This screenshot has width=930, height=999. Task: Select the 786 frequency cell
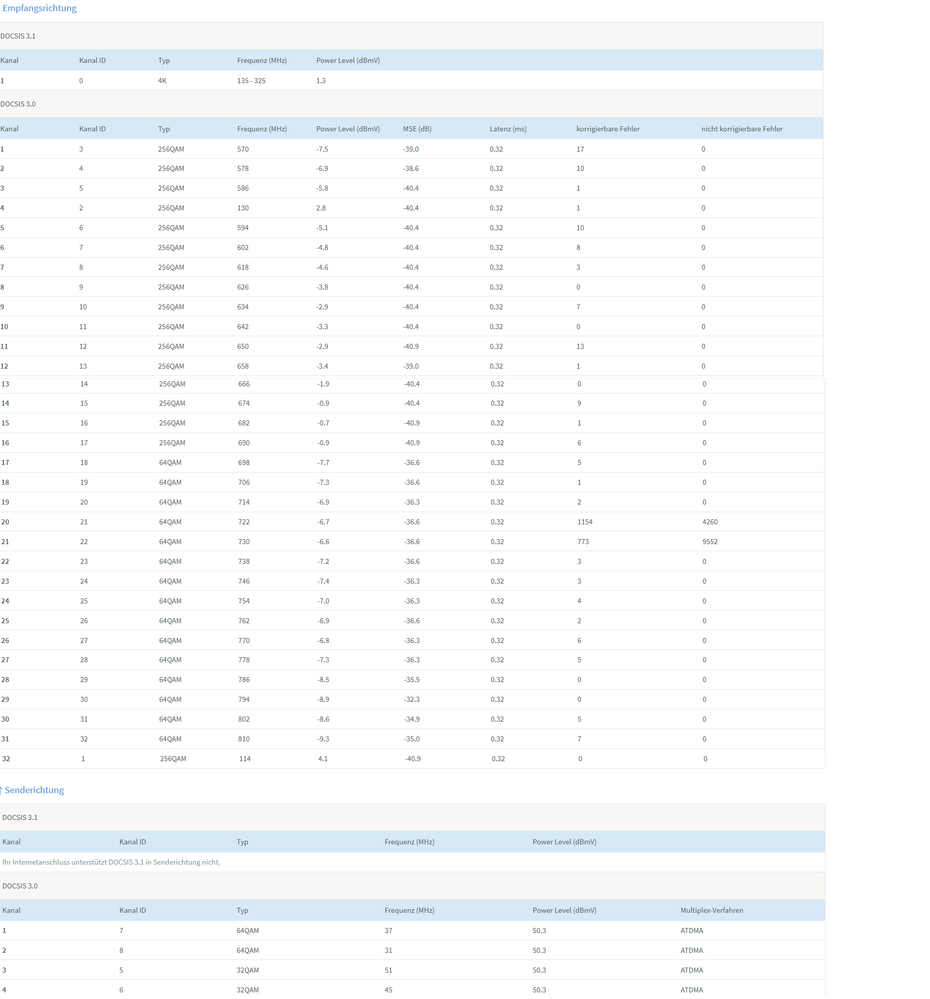coord(244,680)
